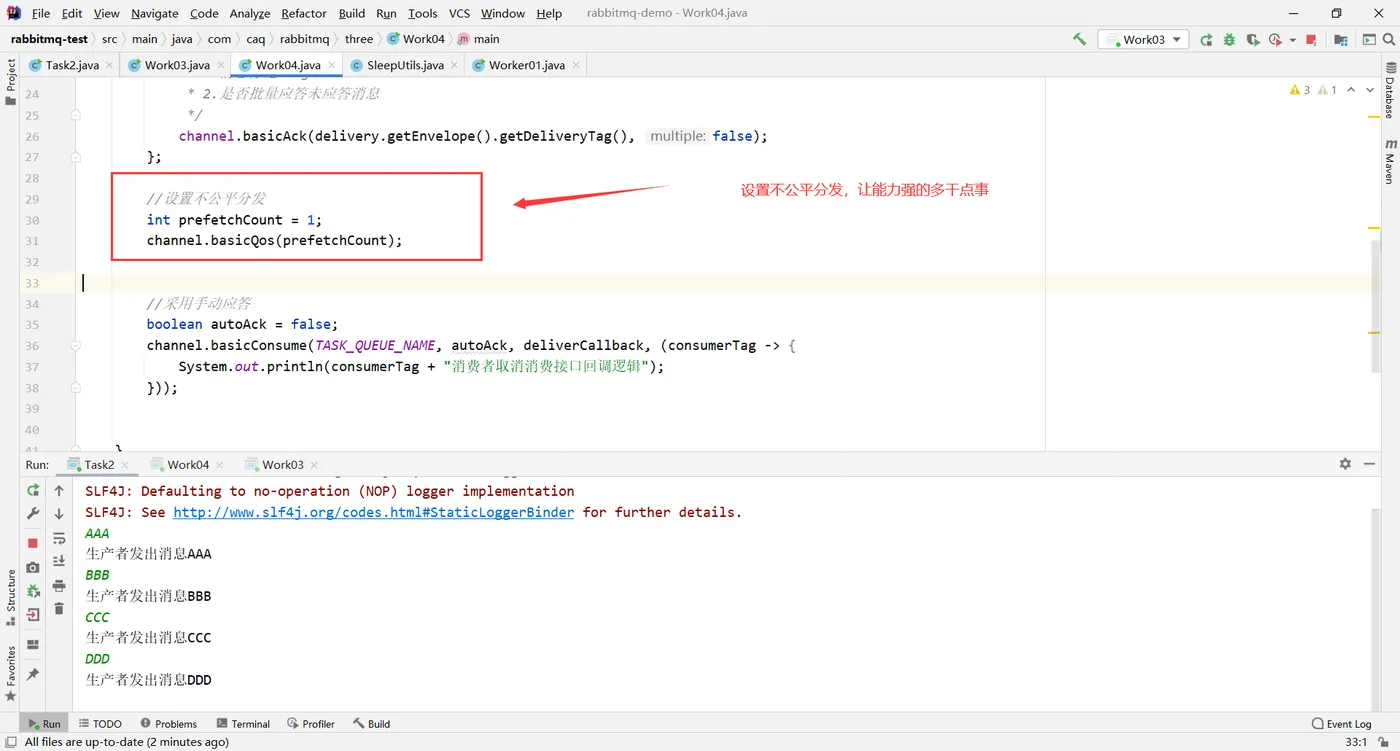This screenshot has height=751, width=1400.
Task: Open the VCS menu
Action: pos(459,13)
